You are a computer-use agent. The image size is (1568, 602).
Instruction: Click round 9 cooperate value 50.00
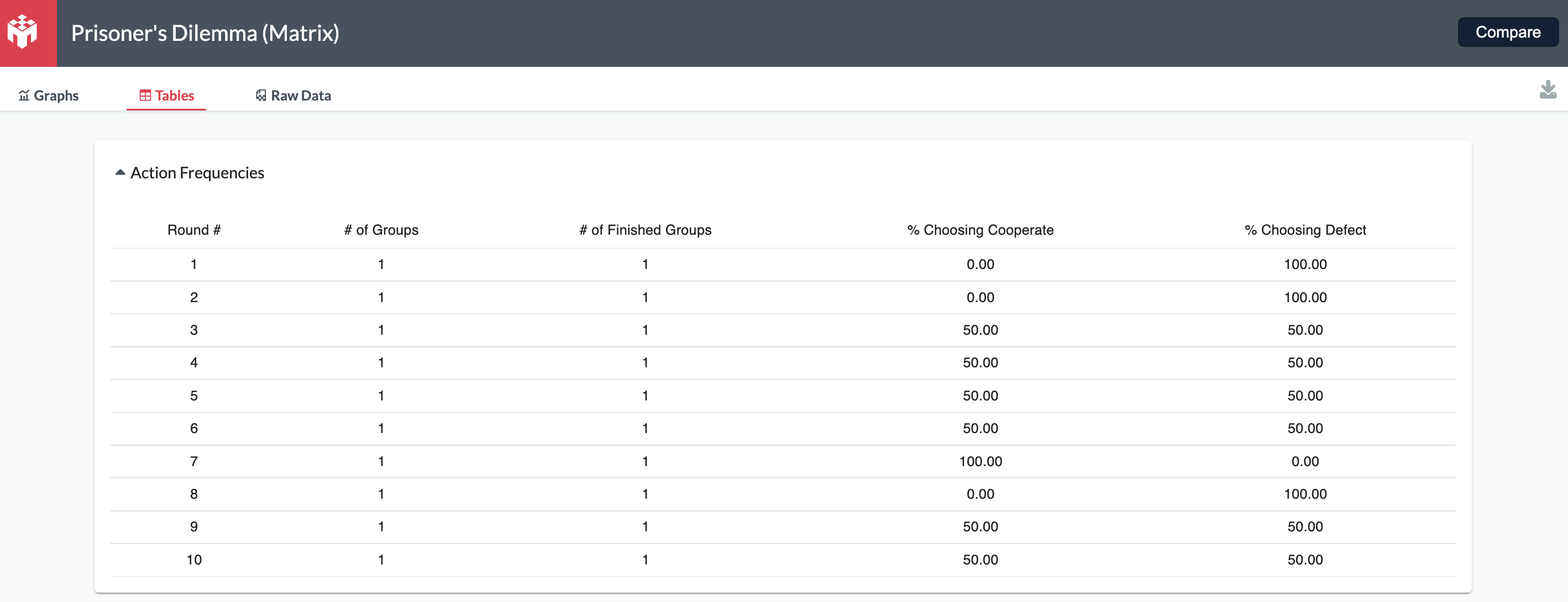coord(980,526)
